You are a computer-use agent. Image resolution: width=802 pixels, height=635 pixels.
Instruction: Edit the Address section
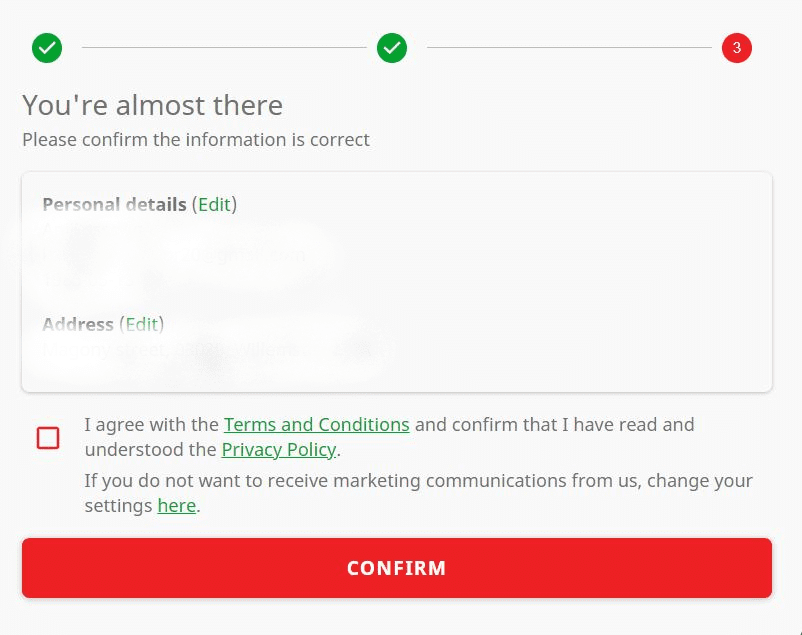pos(142,324)
